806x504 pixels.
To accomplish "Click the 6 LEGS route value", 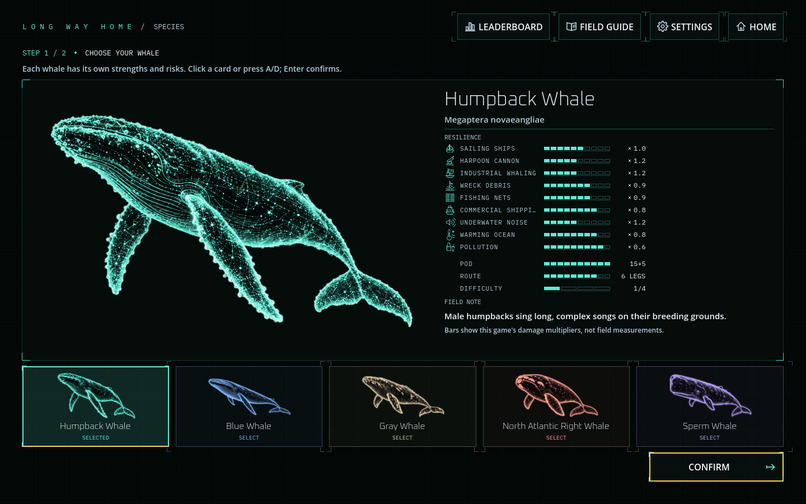I will 633,276.
